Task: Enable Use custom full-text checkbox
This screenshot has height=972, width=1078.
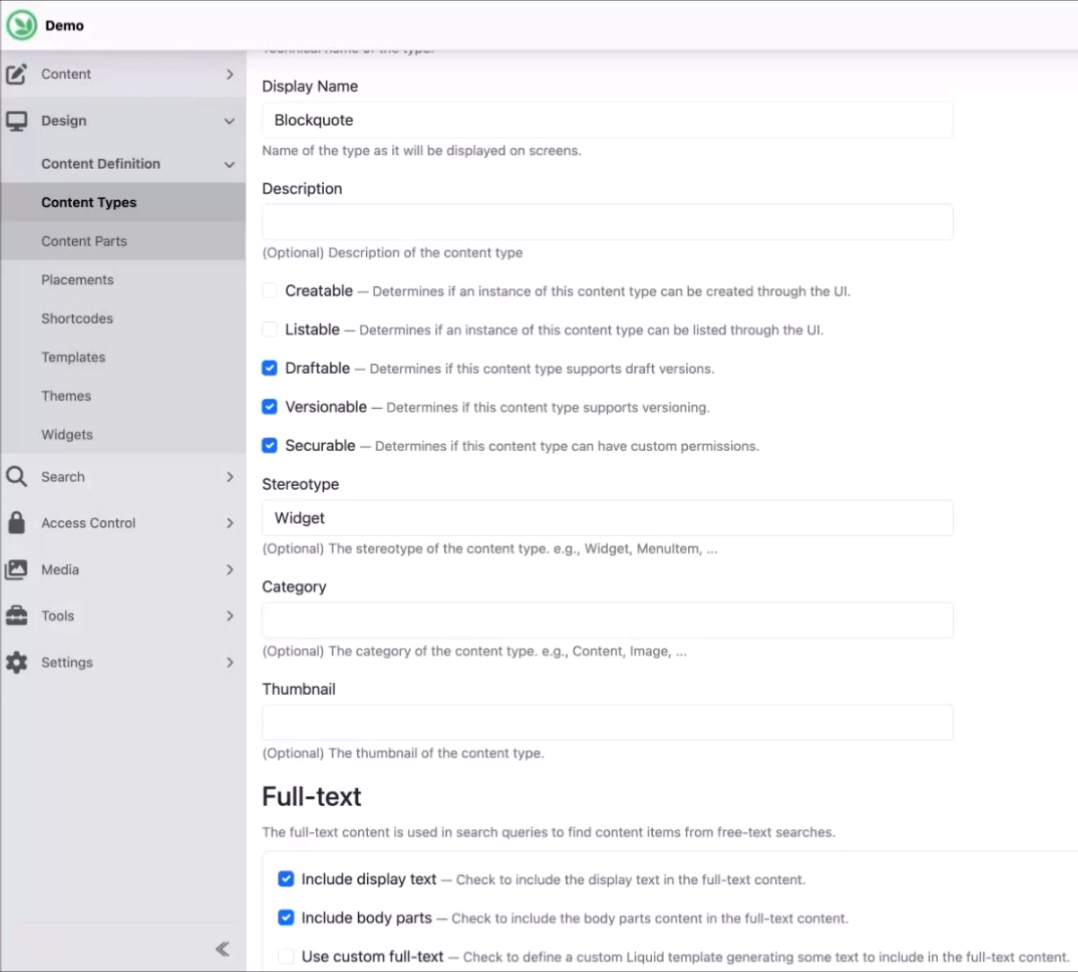Action: [286, 956]
